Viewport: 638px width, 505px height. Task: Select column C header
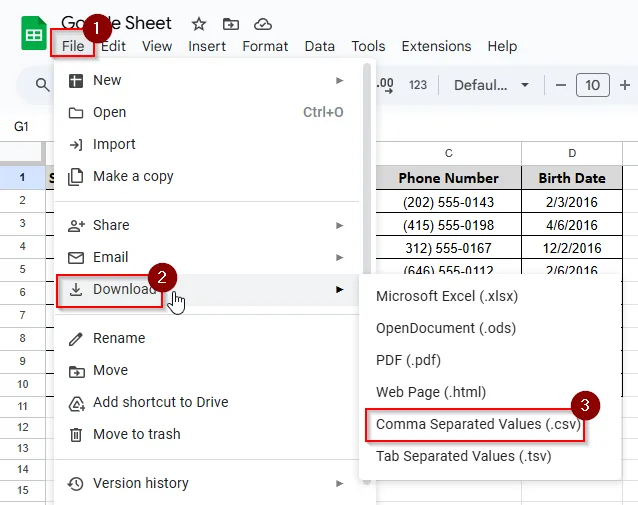click(x=448, y=153)
